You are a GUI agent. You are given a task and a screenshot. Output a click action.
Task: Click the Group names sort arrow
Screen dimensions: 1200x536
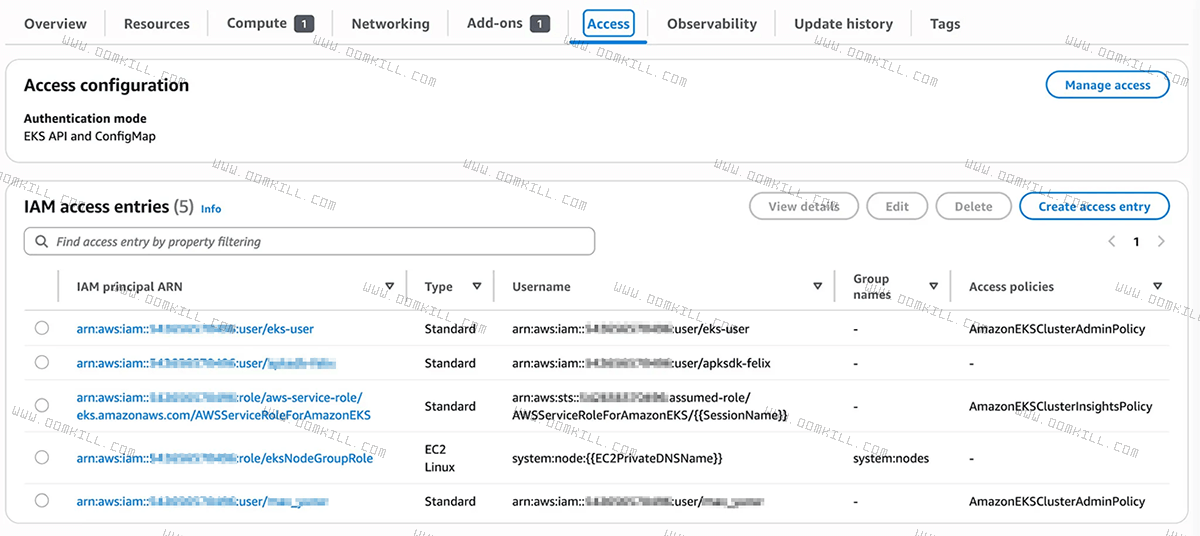(x=933, y=287)
